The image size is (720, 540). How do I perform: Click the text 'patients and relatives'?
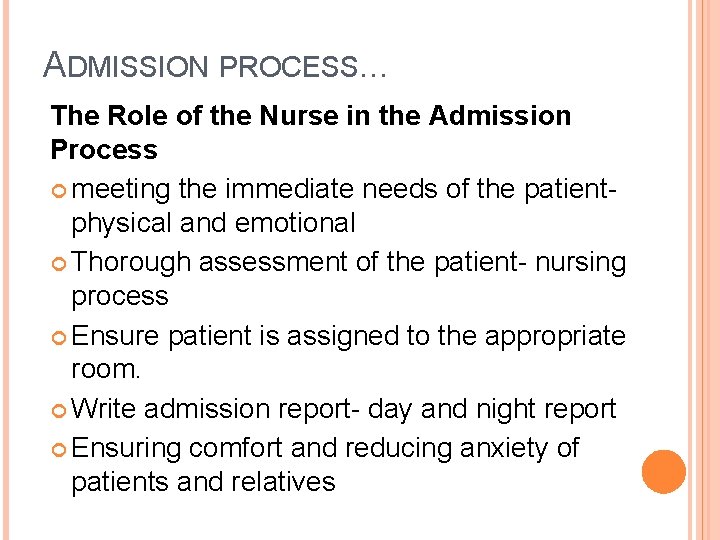coord(203,482)
